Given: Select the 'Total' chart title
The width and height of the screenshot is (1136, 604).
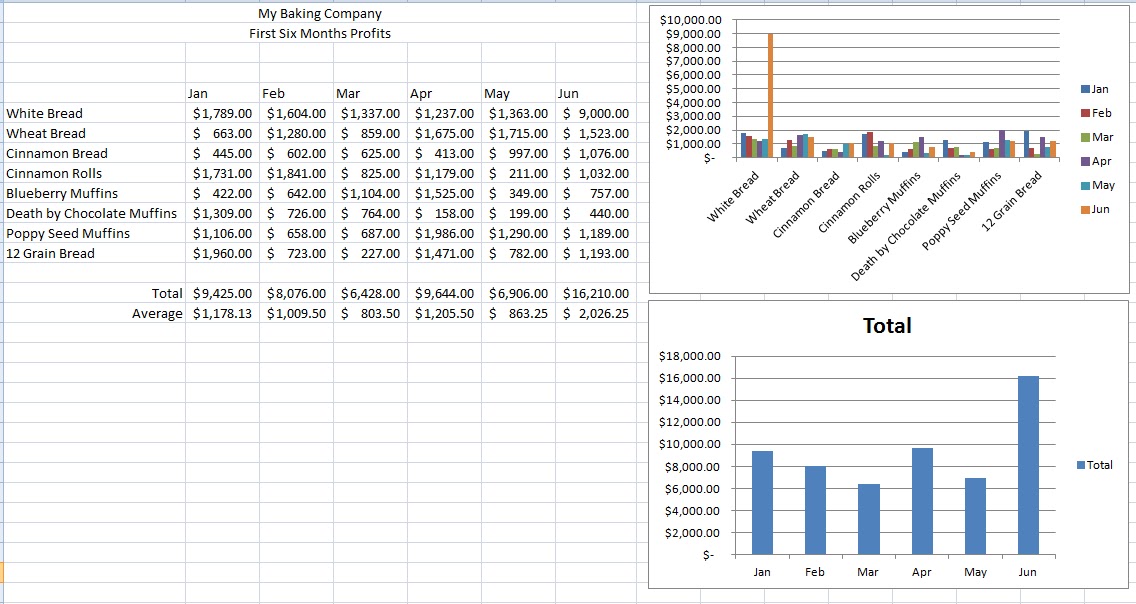Looking at the screenshot, I should [888, 325].
